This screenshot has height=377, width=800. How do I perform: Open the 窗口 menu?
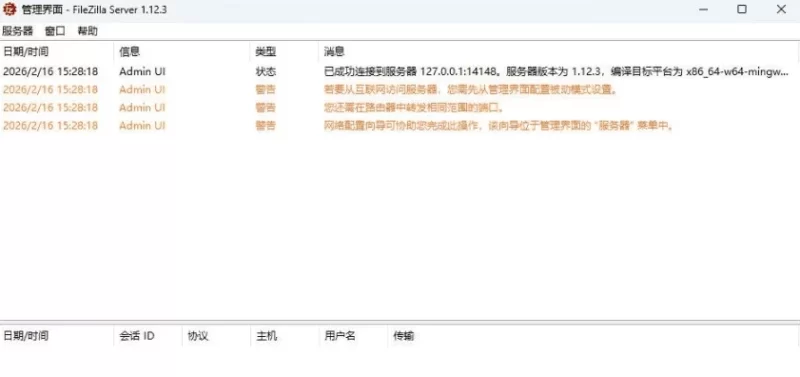(x=55, y=31)
